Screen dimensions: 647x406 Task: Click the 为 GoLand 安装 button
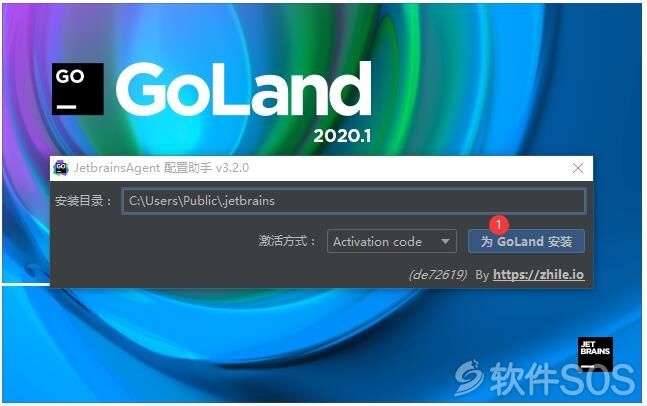pos(526,241)
